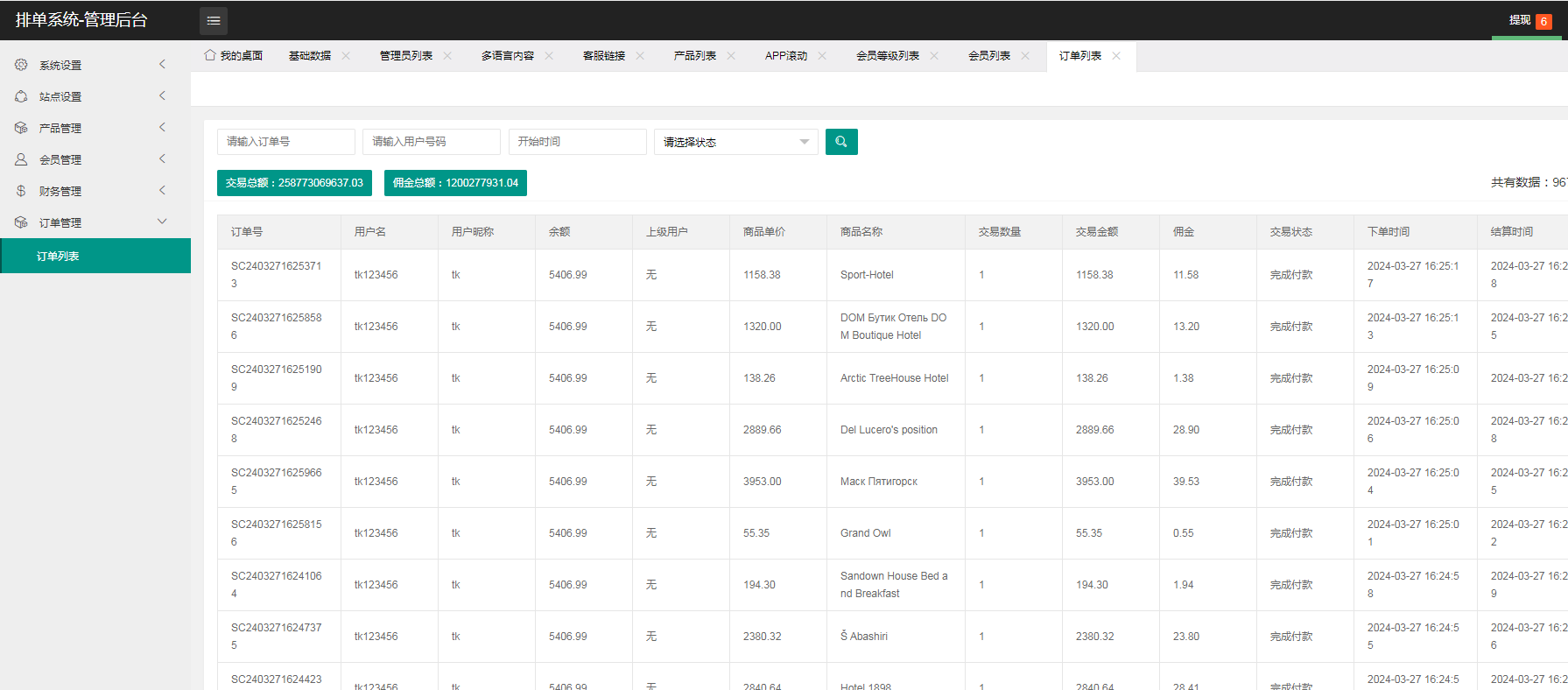This screenshot has width=1568, height=690.
Task: Click the 会员管理 user icon
Action: coord(21,159)
